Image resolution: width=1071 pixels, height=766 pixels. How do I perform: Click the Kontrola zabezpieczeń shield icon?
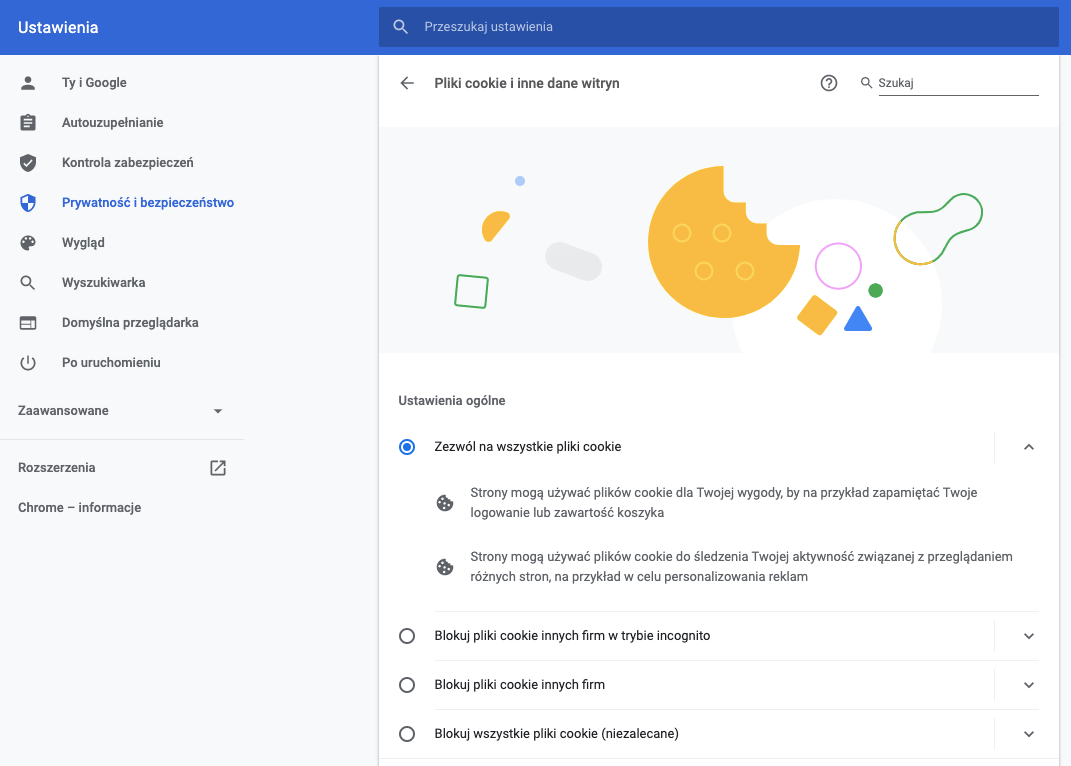[28, 162]
